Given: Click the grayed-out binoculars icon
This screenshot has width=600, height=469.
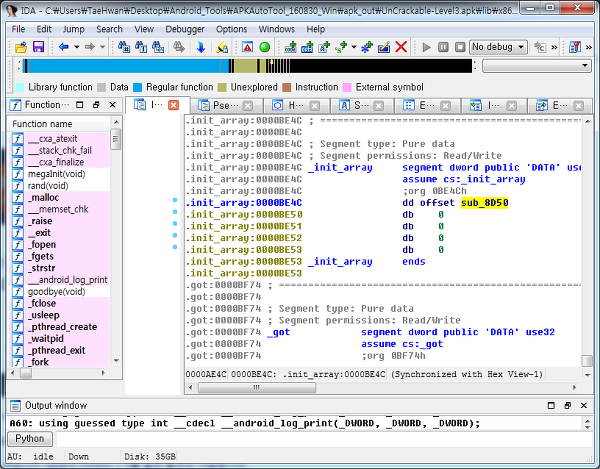Looking at the screenshot, I should coord(178,47).
